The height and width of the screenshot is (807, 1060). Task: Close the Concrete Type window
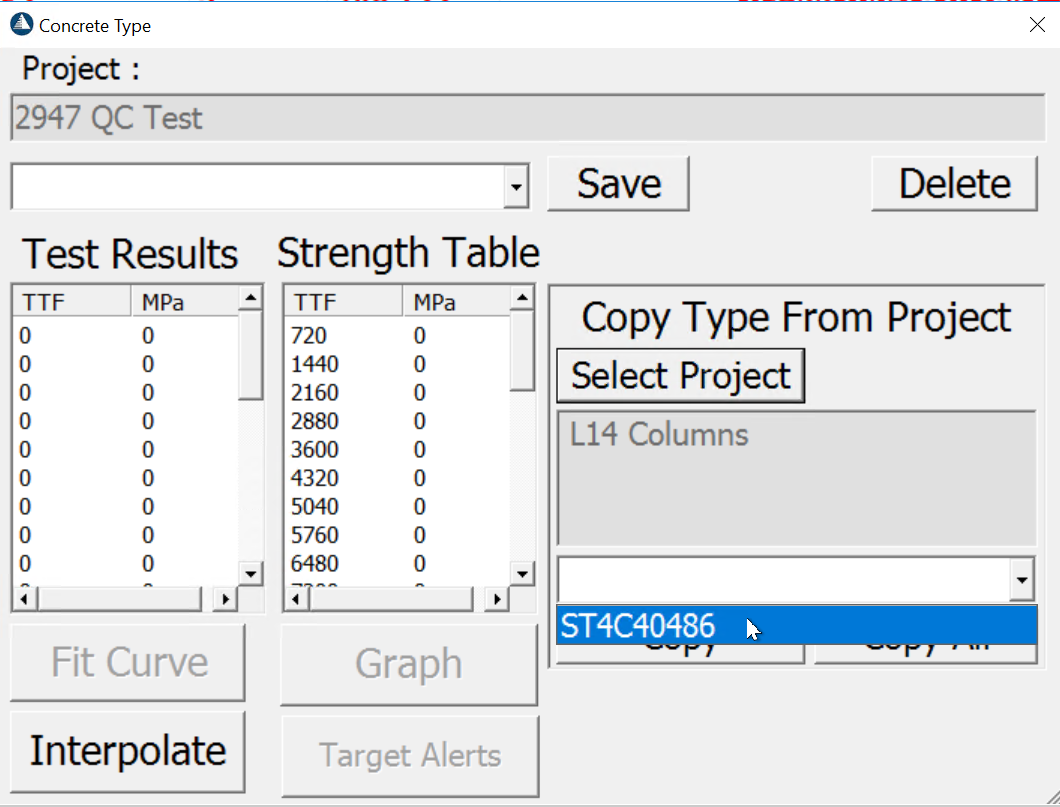click(x=1037, y=25)
